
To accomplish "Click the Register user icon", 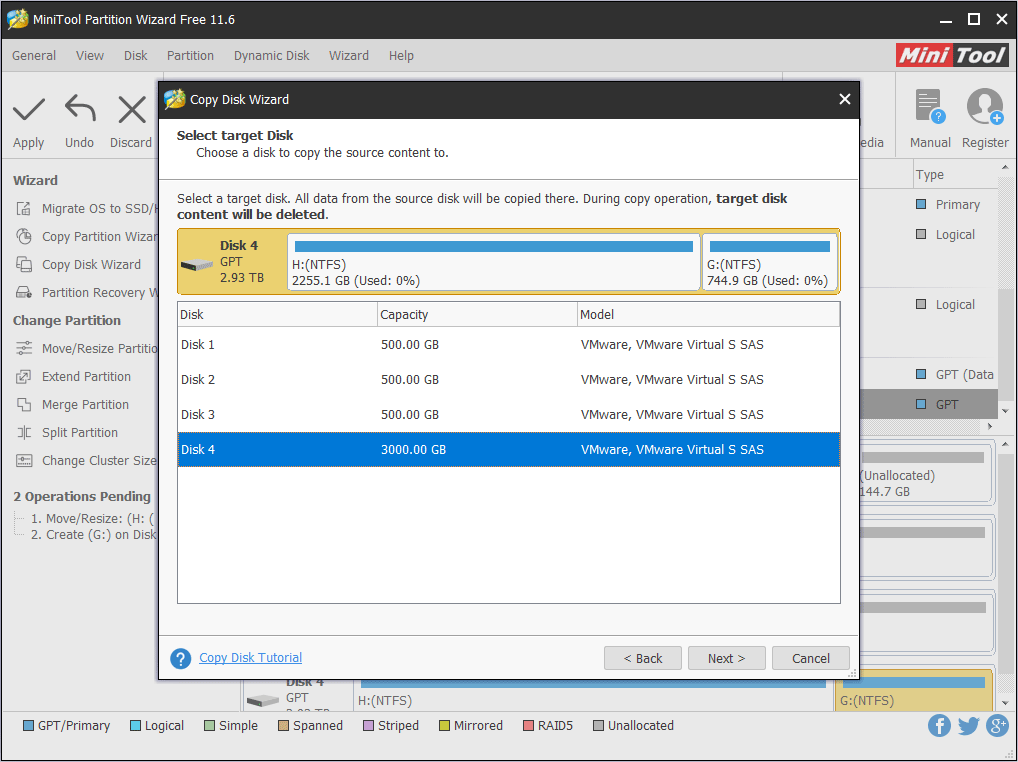I will (985, 107).
